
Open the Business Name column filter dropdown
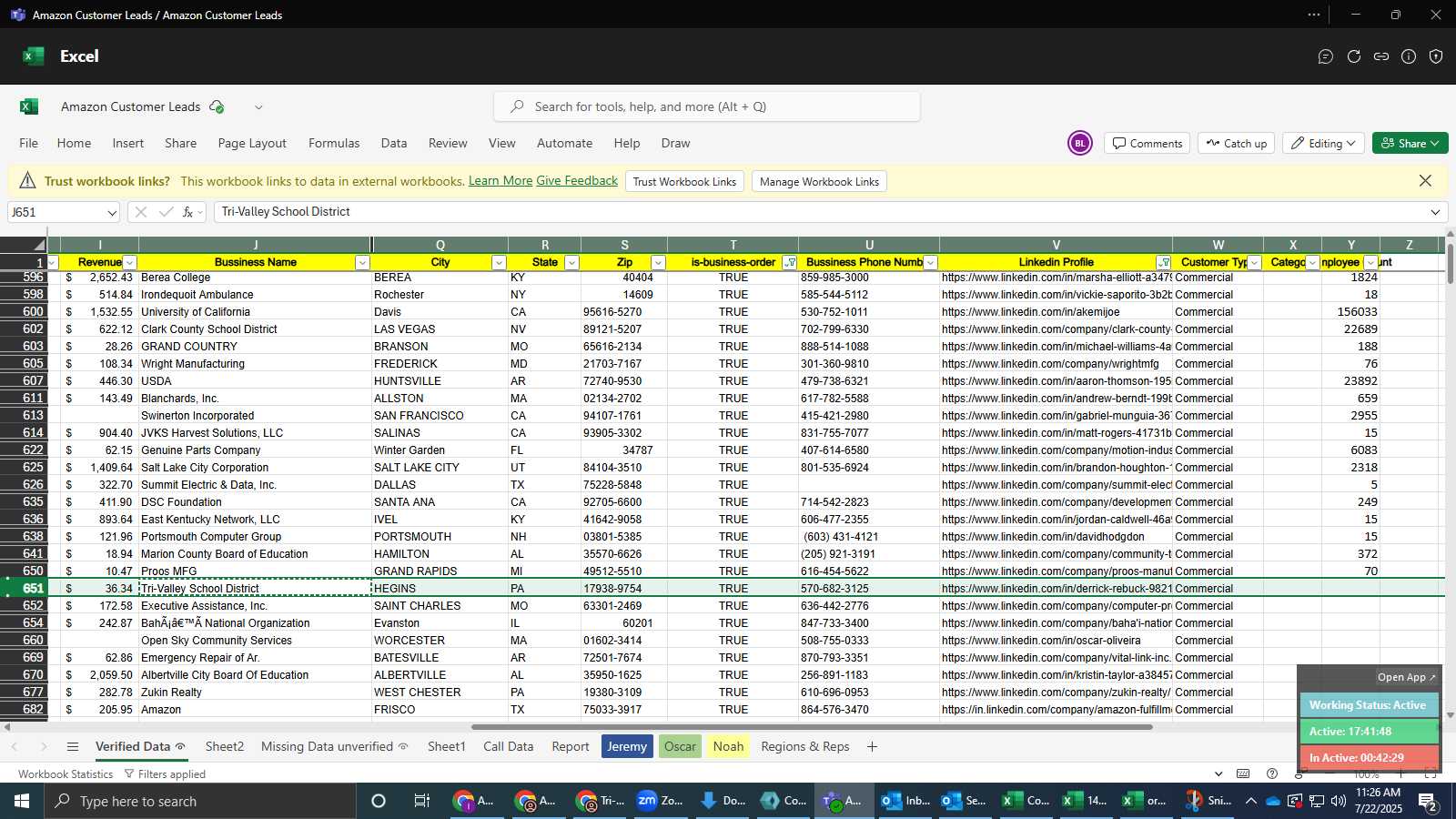click(x=362, y=263)
